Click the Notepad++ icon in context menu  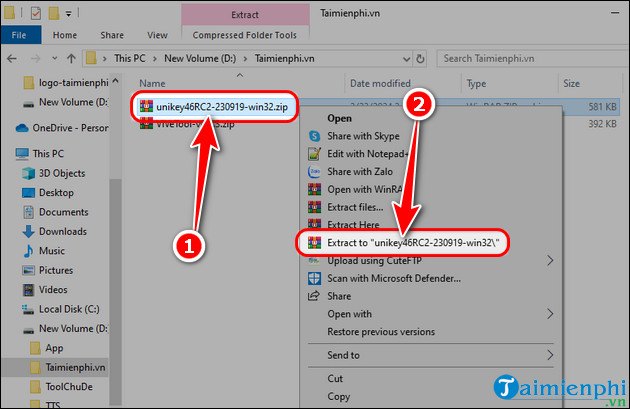314,153
